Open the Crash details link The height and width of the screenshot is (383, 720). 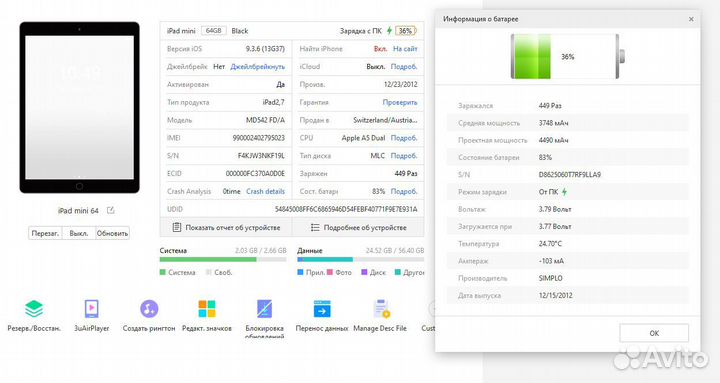[x=265, y=192]
